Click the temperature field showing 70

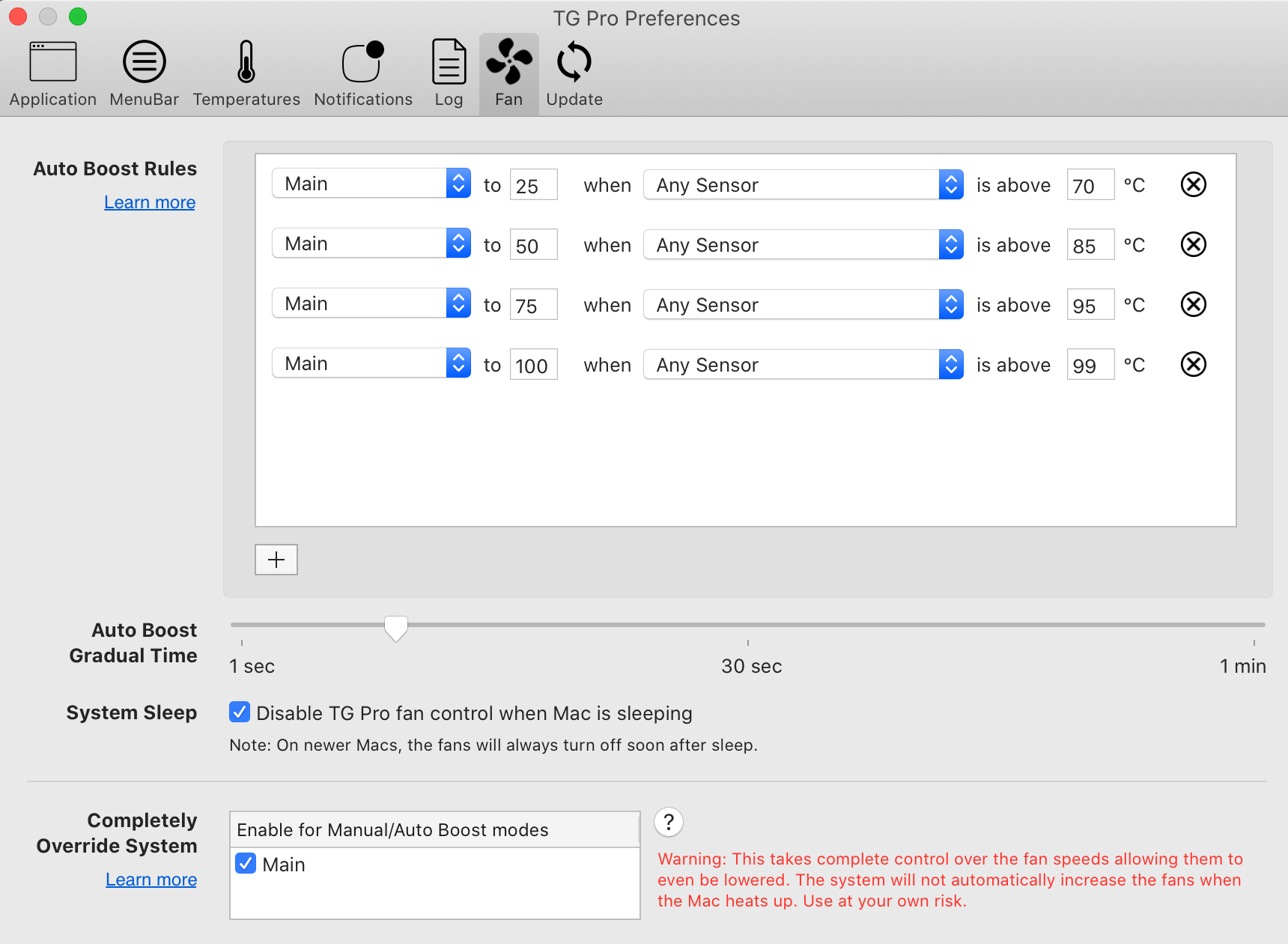pyautogui.click(x=1091, y=185)
